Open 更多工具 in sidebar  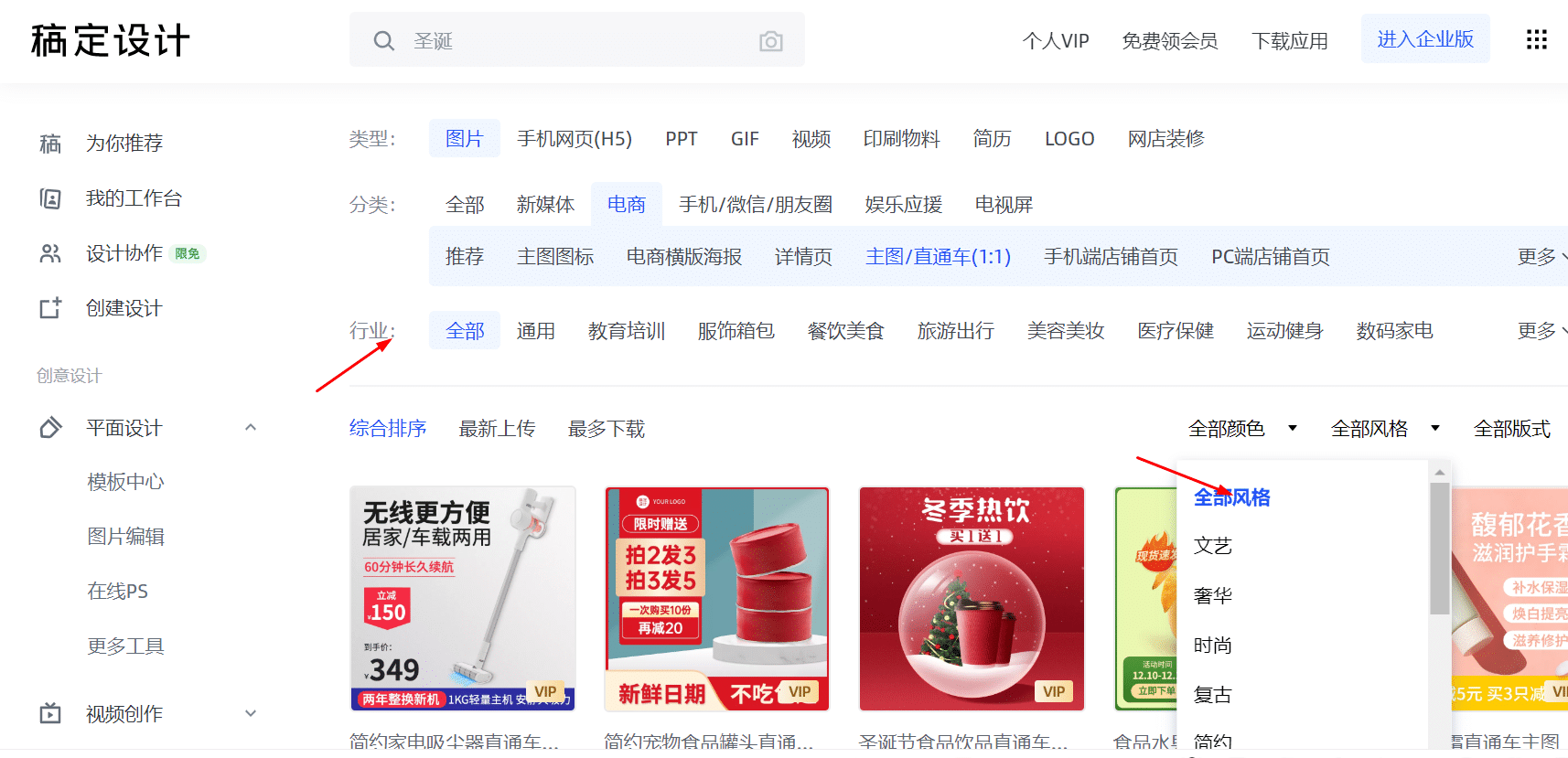pyautogui.click(x=125, y=646)
